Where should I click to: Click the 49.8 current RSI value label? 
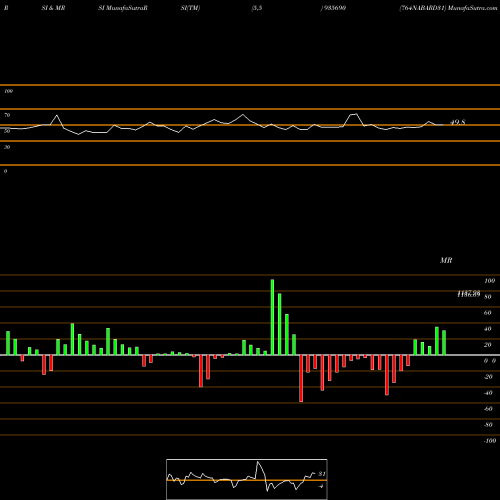click(x=457, y=122)
